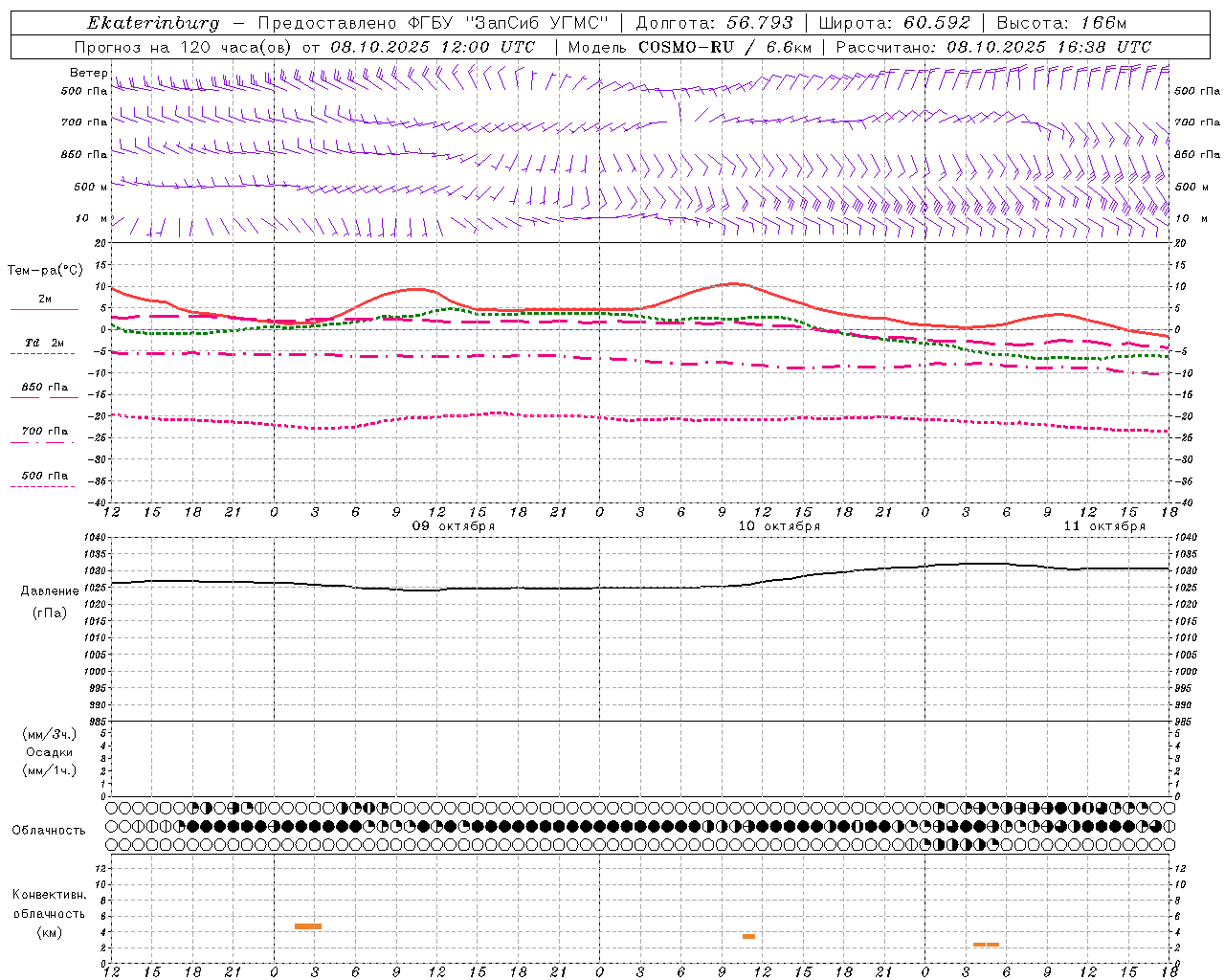Click the Td 2м legend label
Viewport: 1225px width, 980px height.
pyautogui.click(x=45, y=343)
